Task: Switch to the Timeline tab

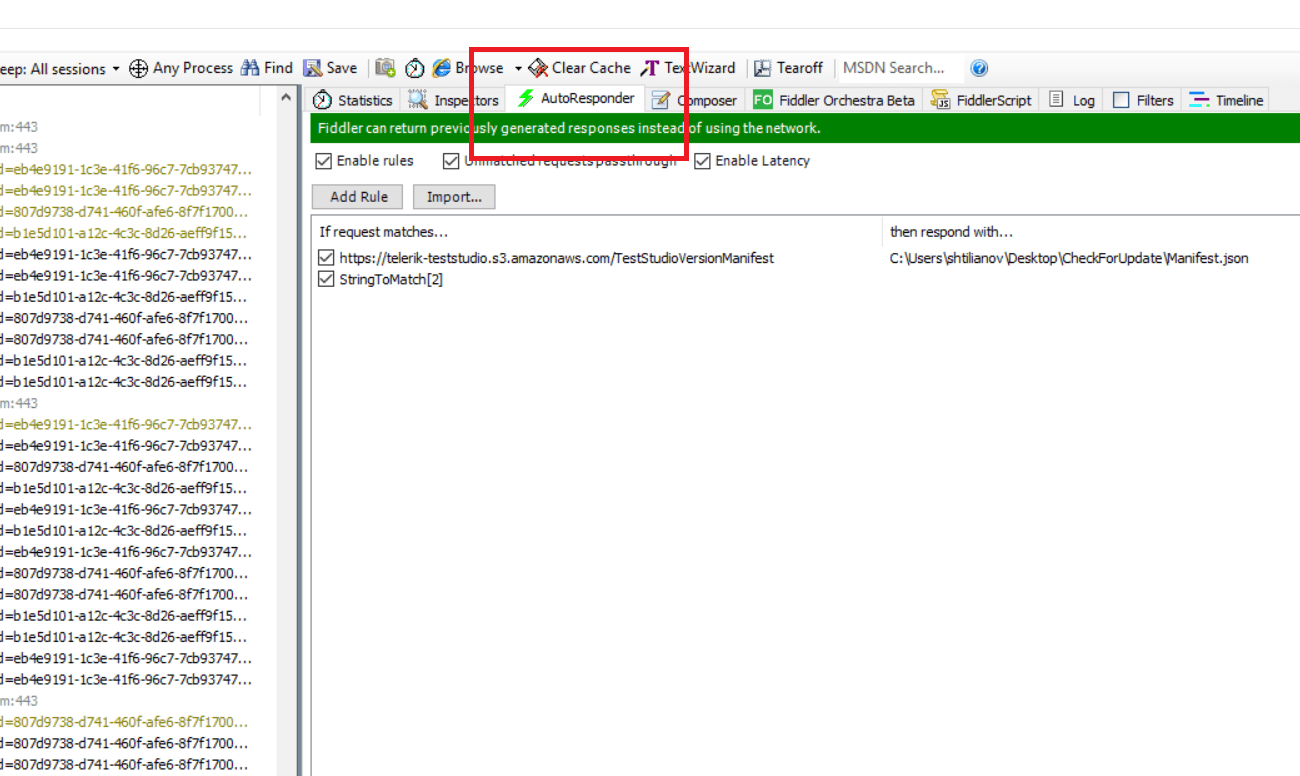Action: click(x=1226, y=100)
